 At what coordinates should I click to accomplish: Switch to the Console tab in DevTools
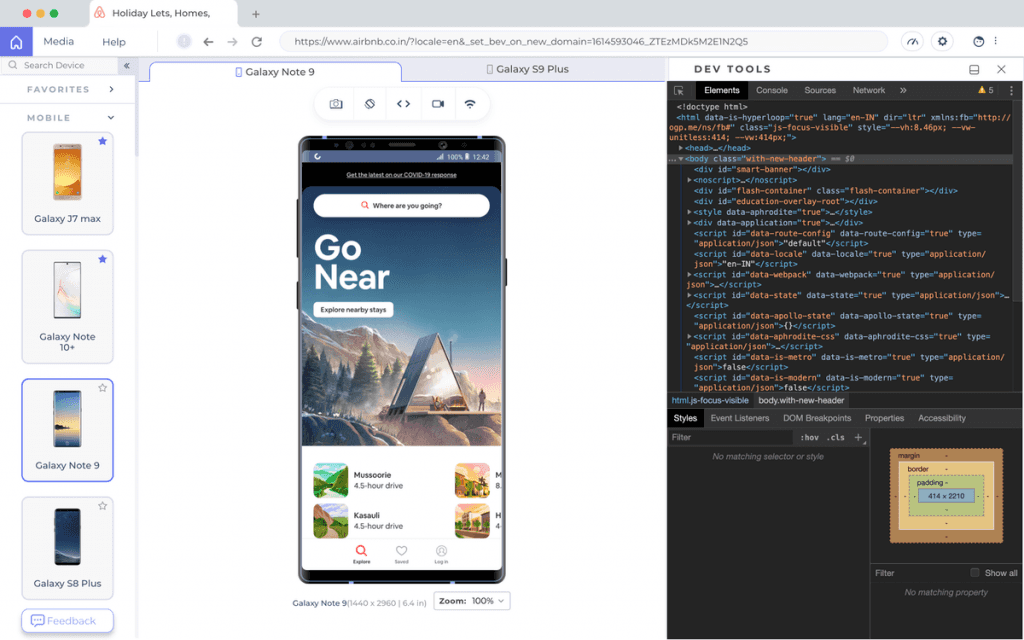coord(771,90)
